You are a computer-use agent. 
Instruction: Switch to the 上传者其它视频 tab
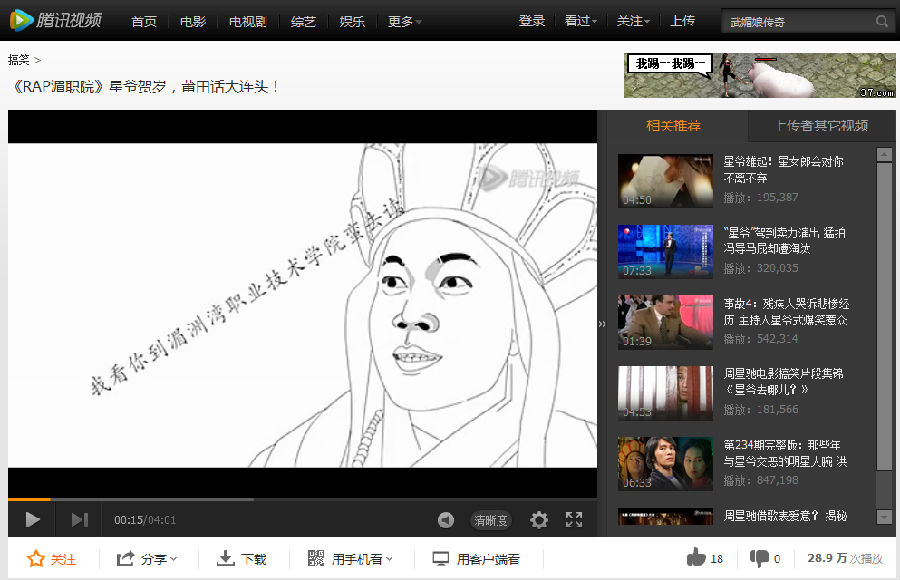coord(822,126)
